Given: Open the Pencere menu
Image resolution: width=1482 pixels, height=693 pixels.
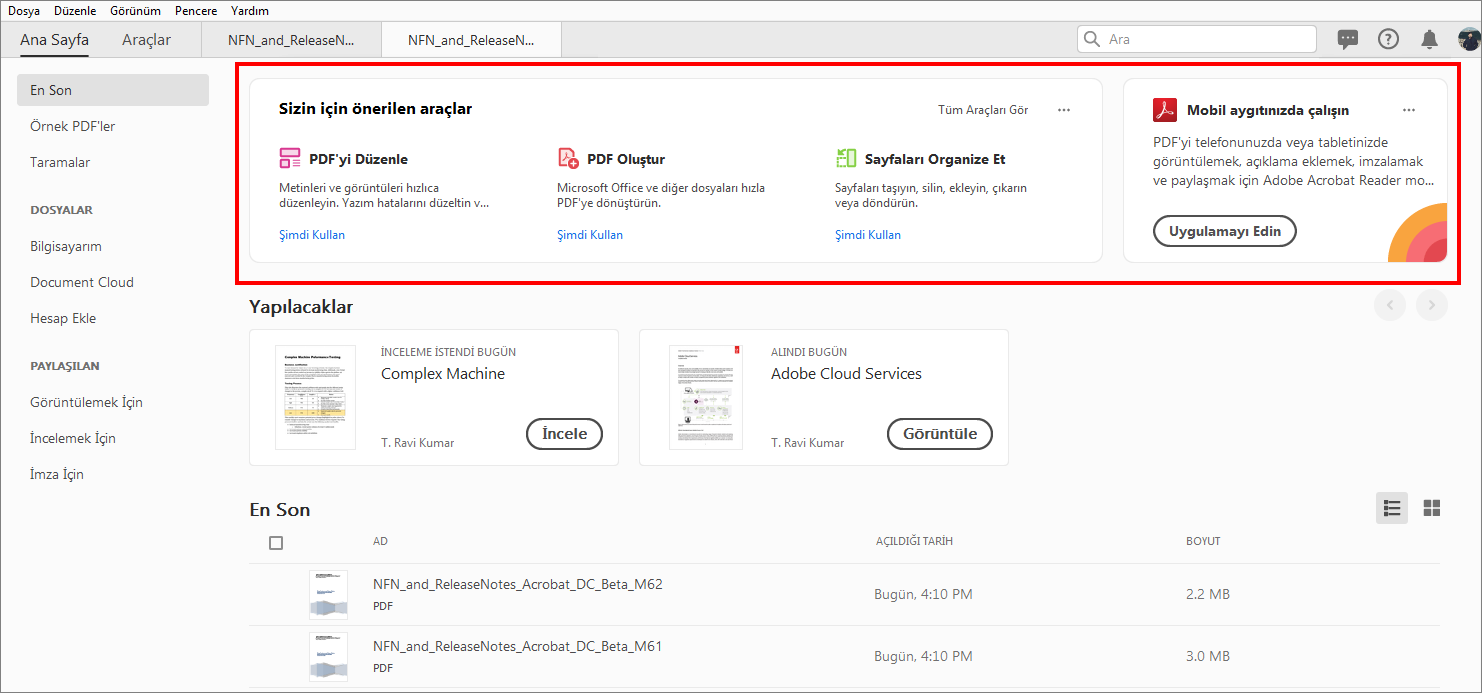Looking at the screenshot, I should pyautogui.click(x=195, y=11).
